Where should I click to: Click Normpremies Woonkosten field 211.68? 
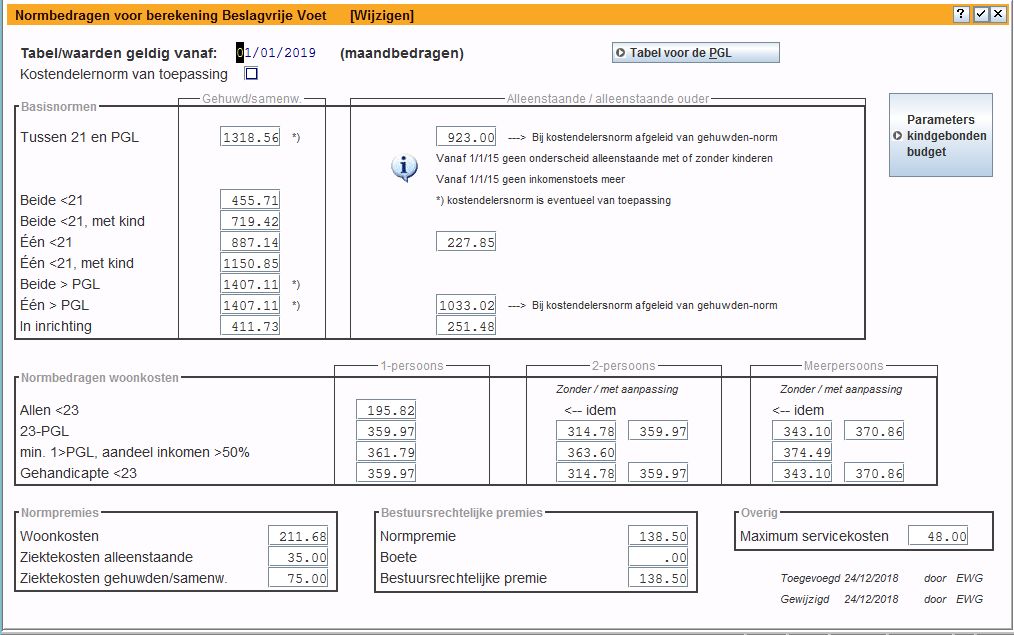(x=298, y=536)
